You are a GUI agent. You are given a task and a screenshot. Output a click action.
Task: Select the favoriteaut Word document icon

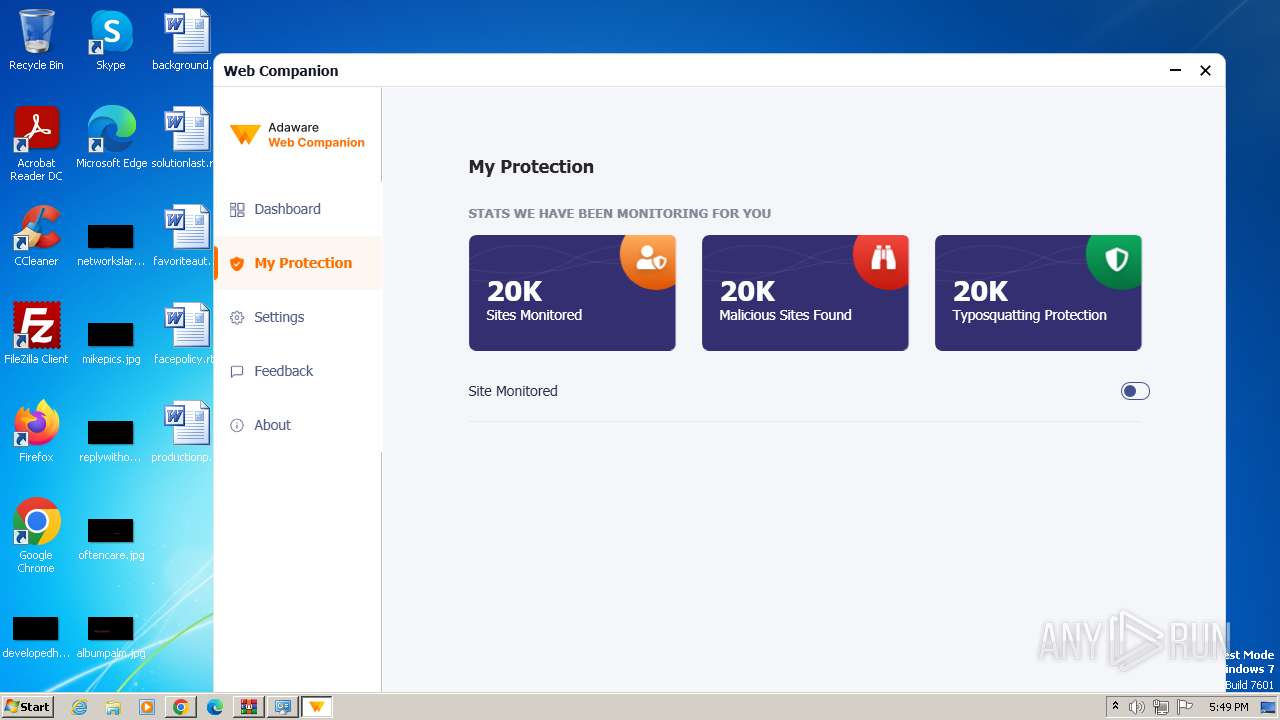coord(185,236)
